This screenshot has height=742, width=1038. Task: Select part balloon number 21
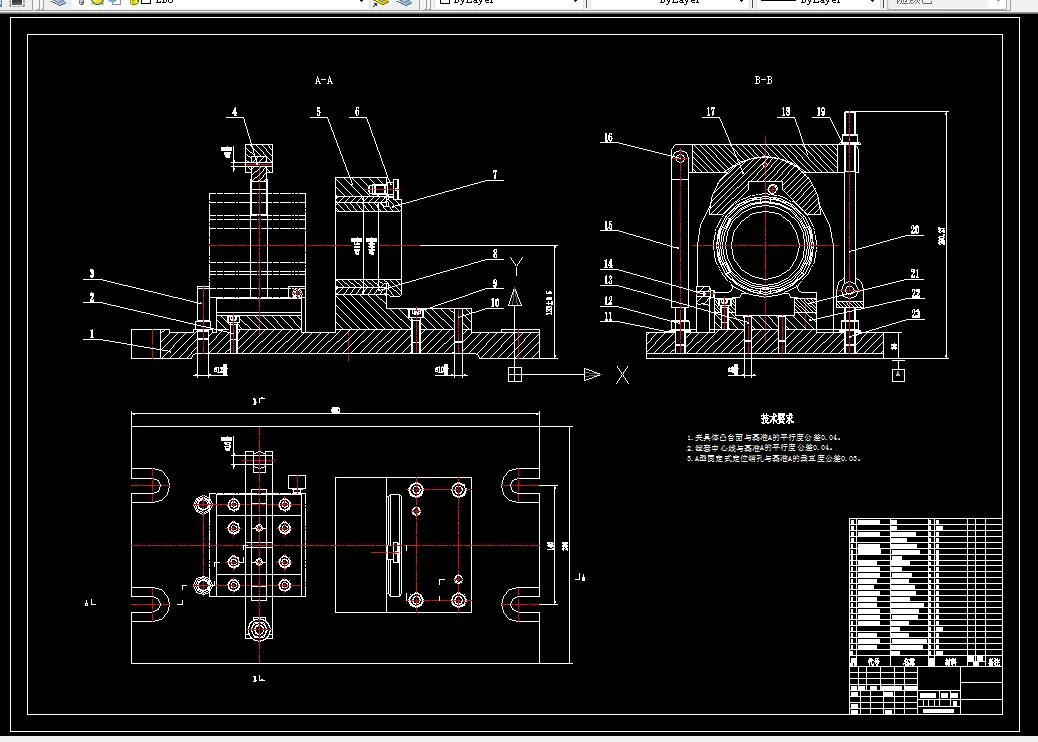coord(915,273)
